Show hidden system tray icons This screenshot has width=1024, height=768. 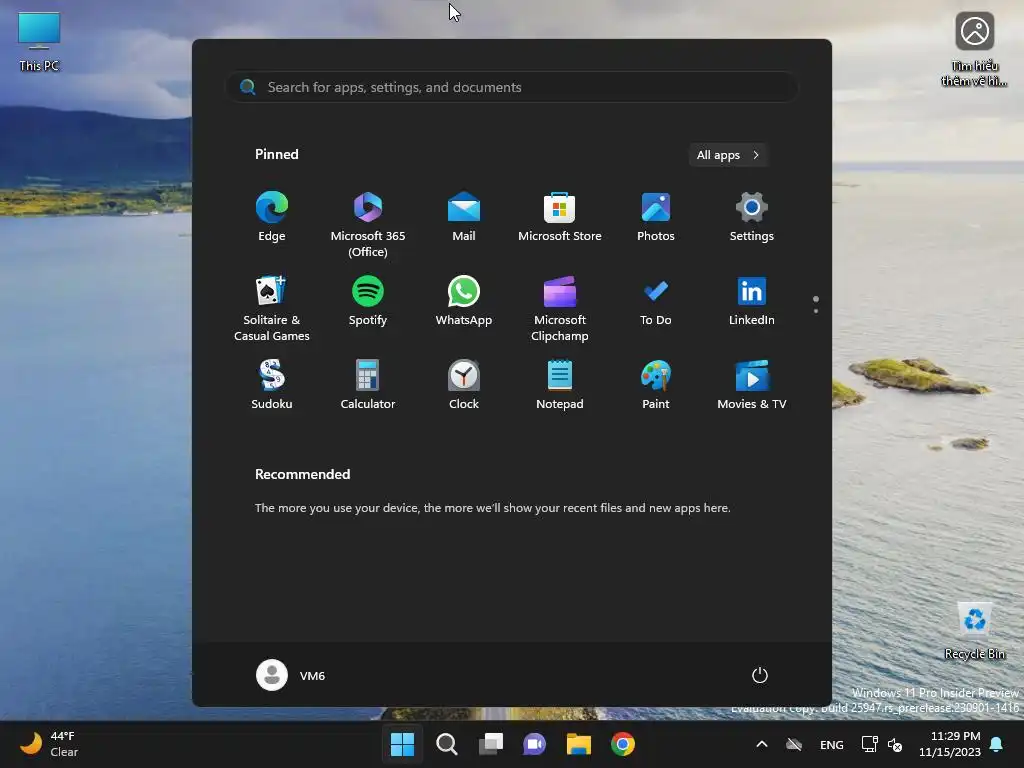point(761,744)
